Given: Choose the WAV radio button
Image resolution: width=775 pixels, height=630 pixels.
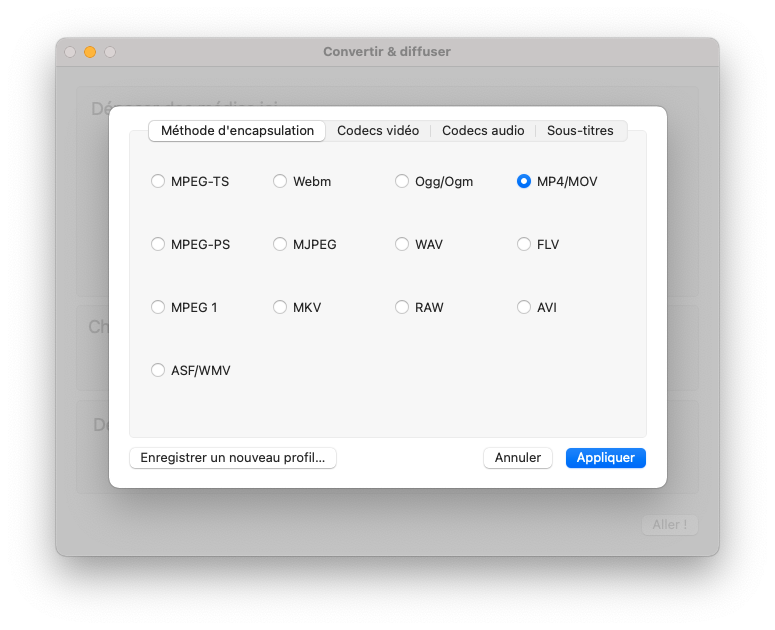Looking at the screenshot, I should [x=402, y=244].
